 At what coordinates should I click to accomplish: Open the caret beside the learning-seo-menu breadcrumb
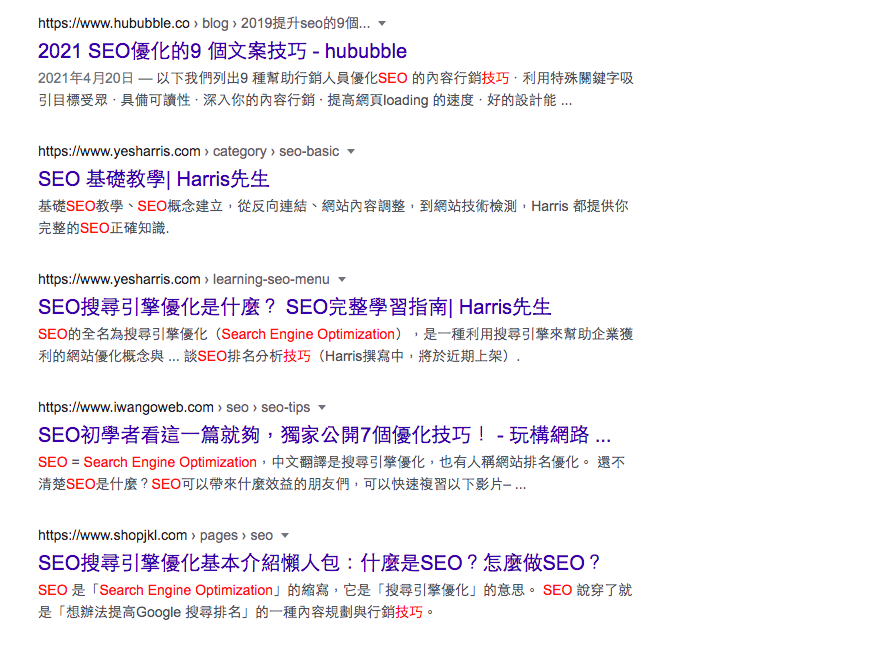coord(341,280)
